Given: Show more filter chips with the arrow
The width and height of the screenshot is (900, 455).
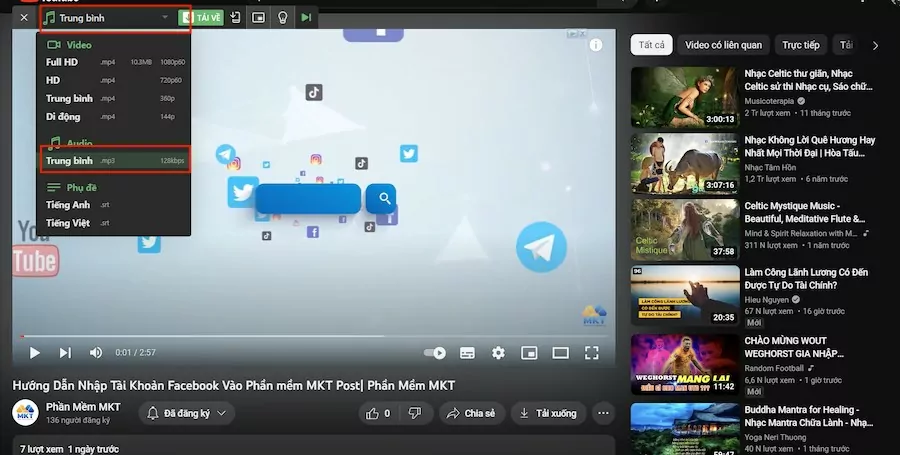Looking at the screenshot, I should [875, 45].
